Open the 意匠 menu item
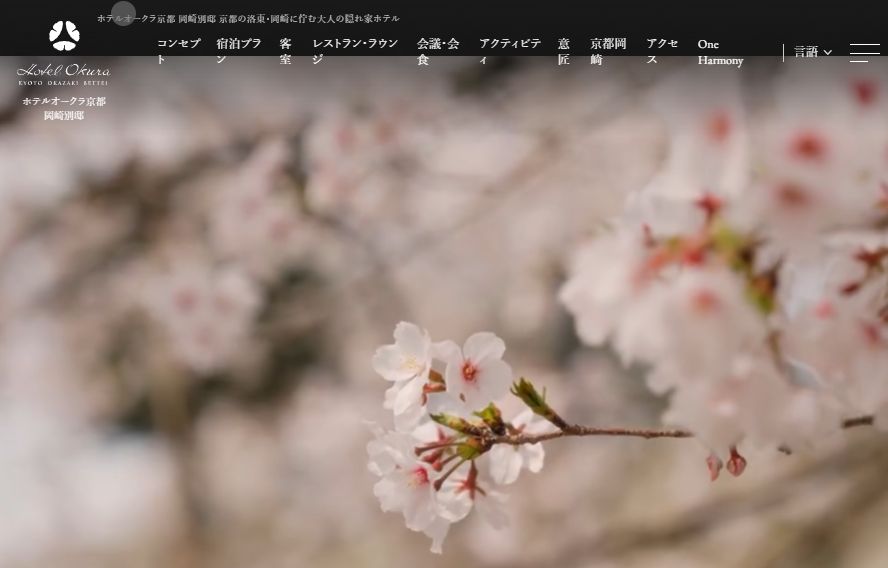This screenshot has width=888, height=568. tap(564, 51)
